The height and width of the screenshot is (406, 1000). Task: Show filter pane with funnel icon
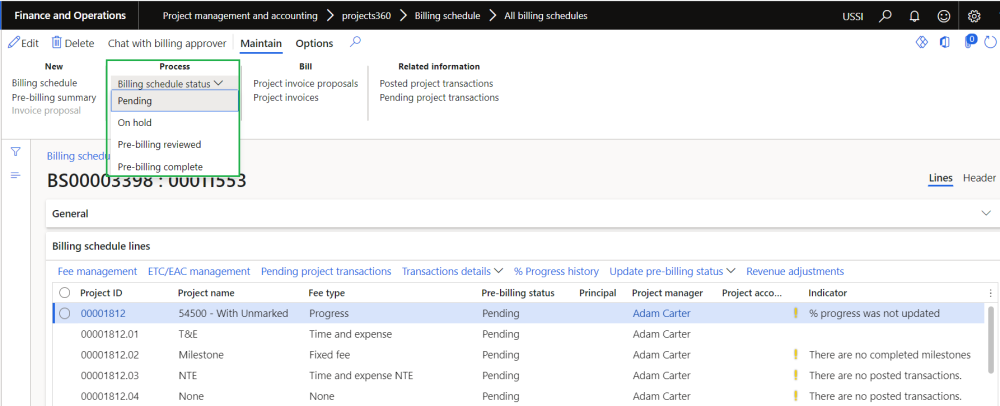(x=16, y=152)
